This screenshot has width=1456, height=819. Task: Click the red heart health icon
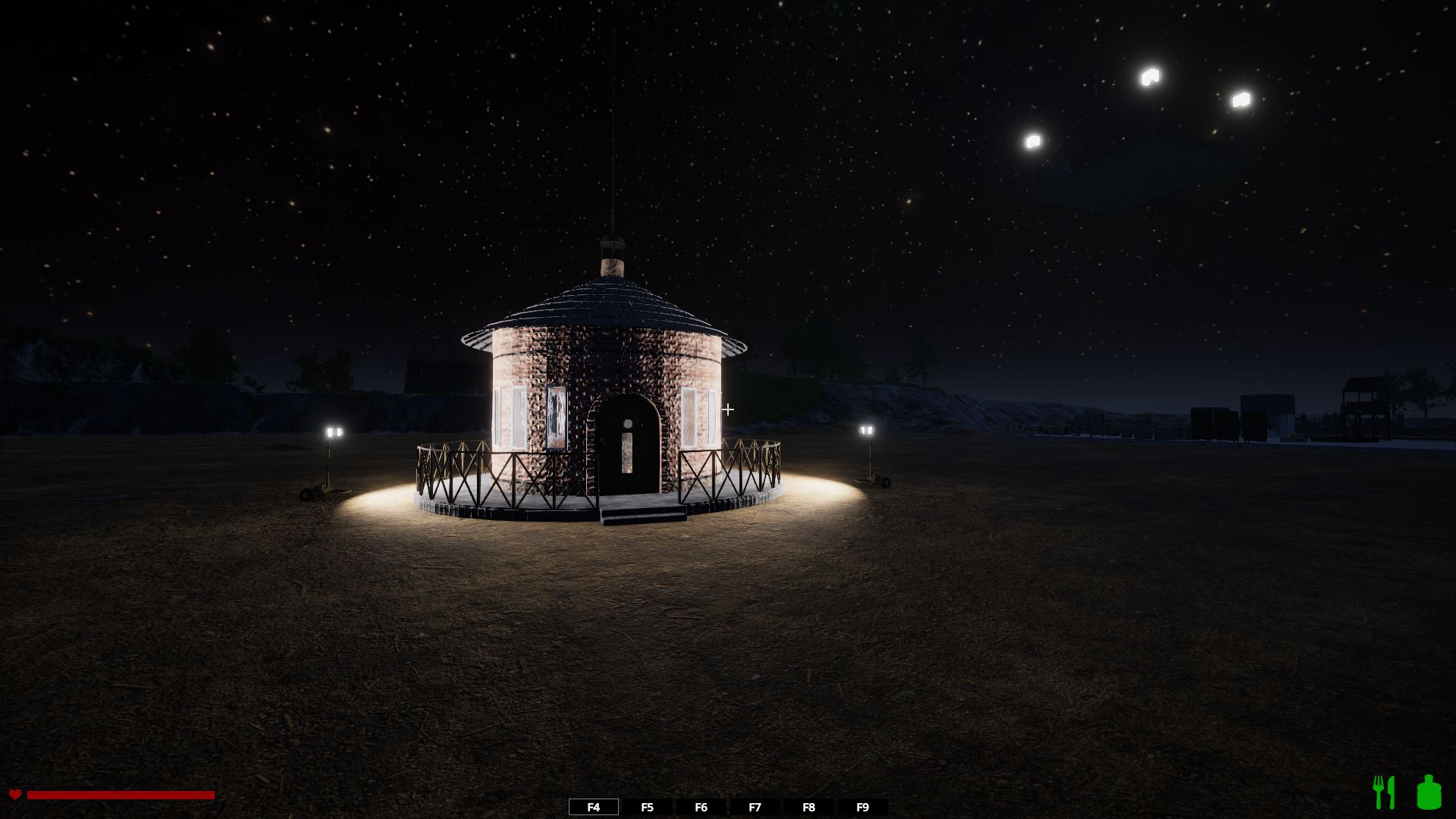[x=14, y=794]
